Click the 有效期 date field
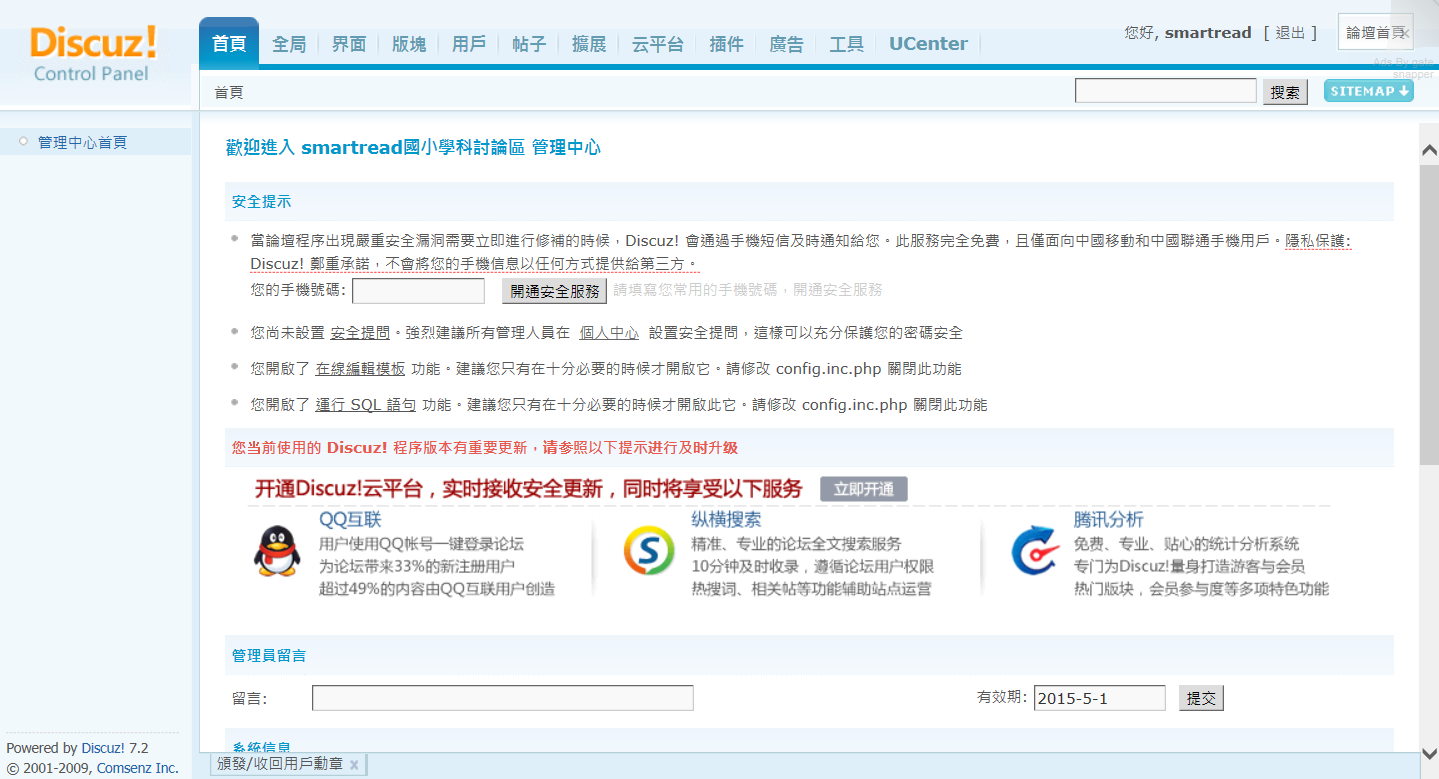 1100,698
